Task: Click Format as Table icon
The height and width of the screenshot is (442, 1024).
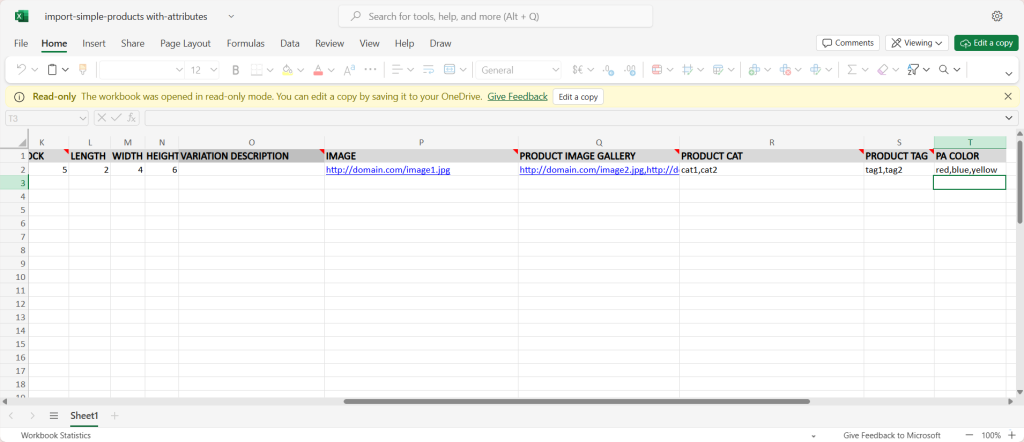Action: tap(718, 70)
